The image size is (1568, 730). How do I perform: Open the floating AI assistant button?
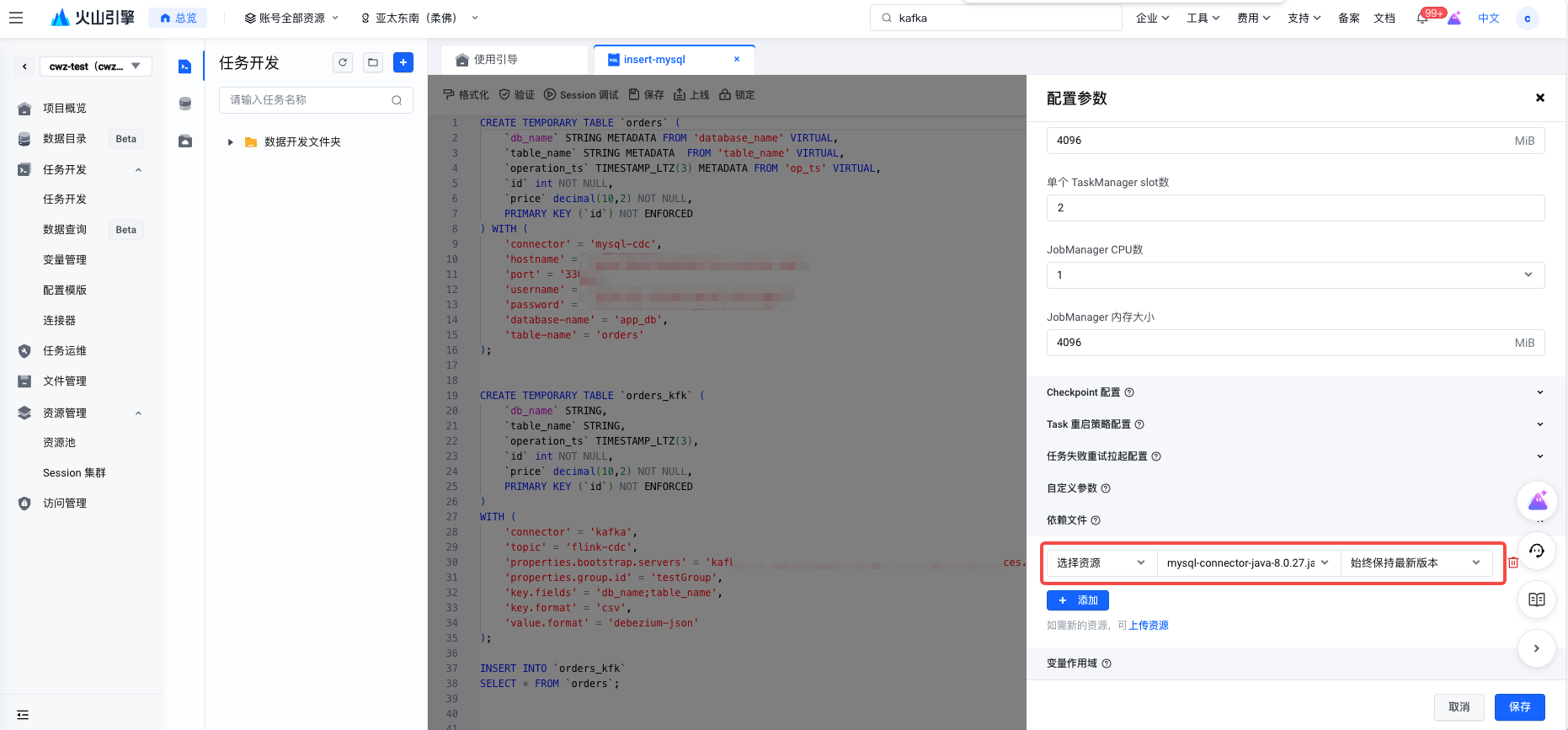pyautogui.click(x=1538, y=502)
